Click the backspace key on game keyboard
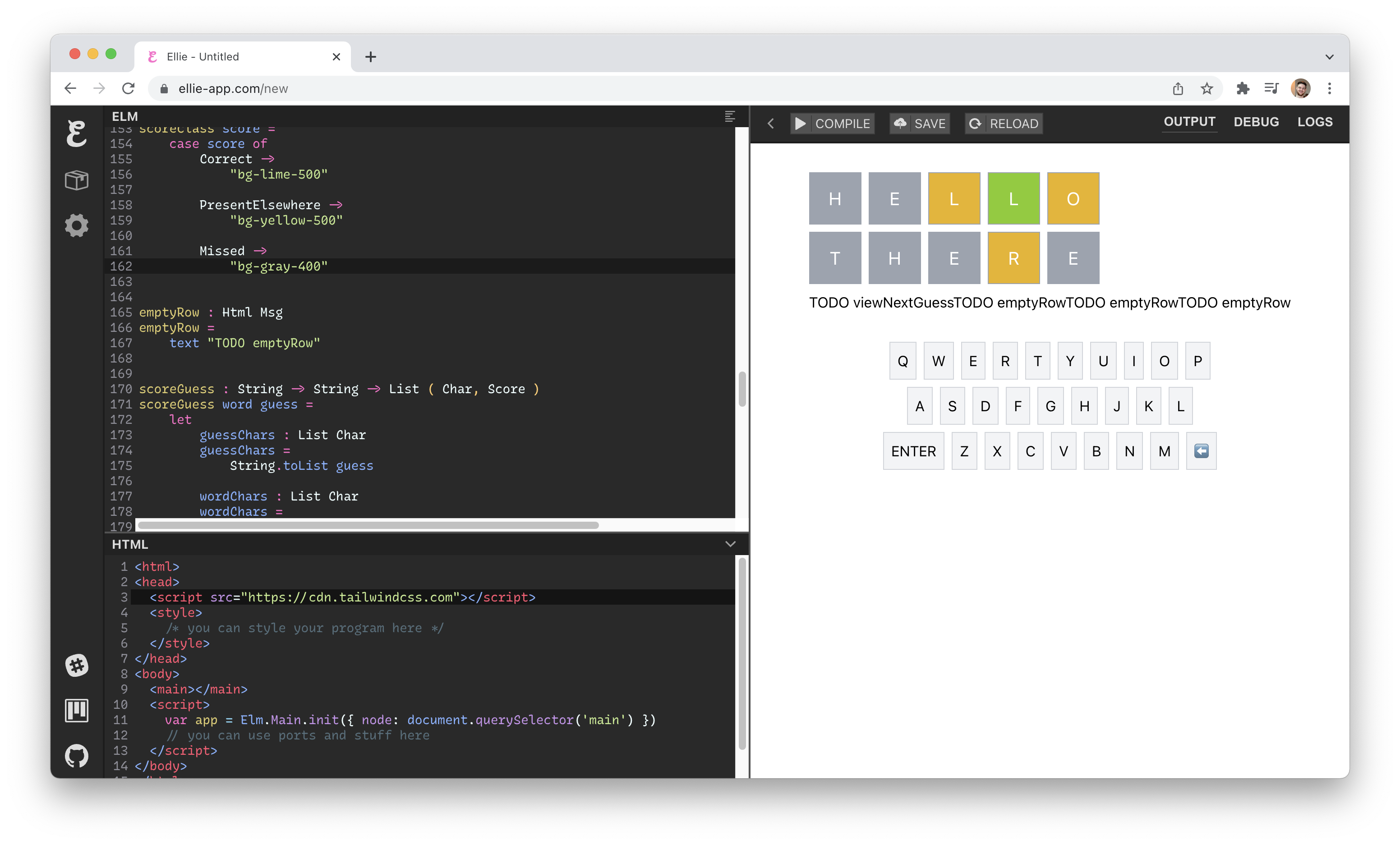The width and height of the screenshot is (1400, 845). coord(1201,451)
